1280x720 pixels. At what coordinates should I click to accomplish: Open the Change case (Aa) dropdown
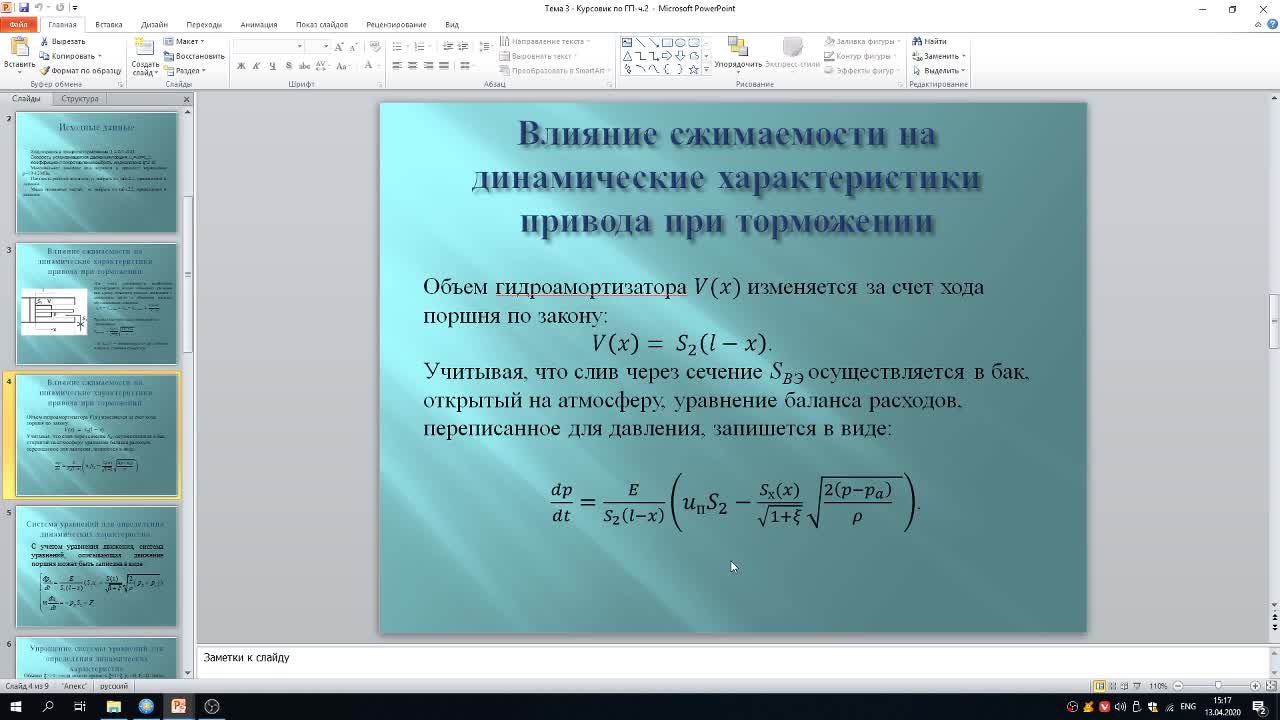(345, 66)
